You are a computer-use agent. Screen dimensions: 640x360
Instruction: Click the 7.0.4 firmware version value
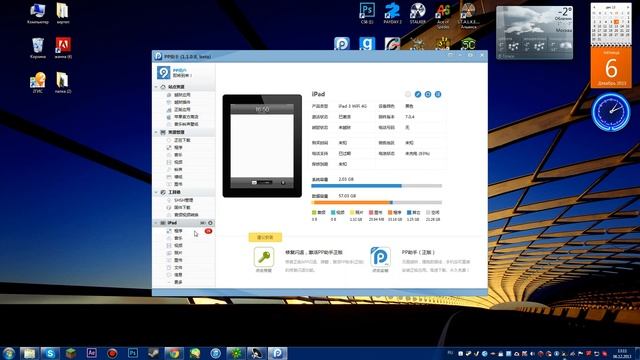(410, 117)
